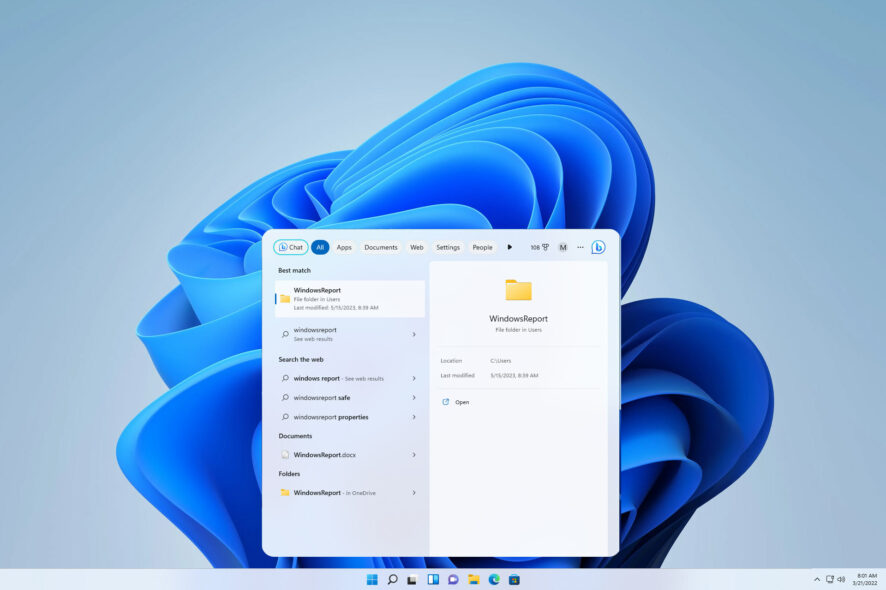Screen dimensions: 886x590
Task: Select the WindowsReport best match folder
Action: [350, 298]
